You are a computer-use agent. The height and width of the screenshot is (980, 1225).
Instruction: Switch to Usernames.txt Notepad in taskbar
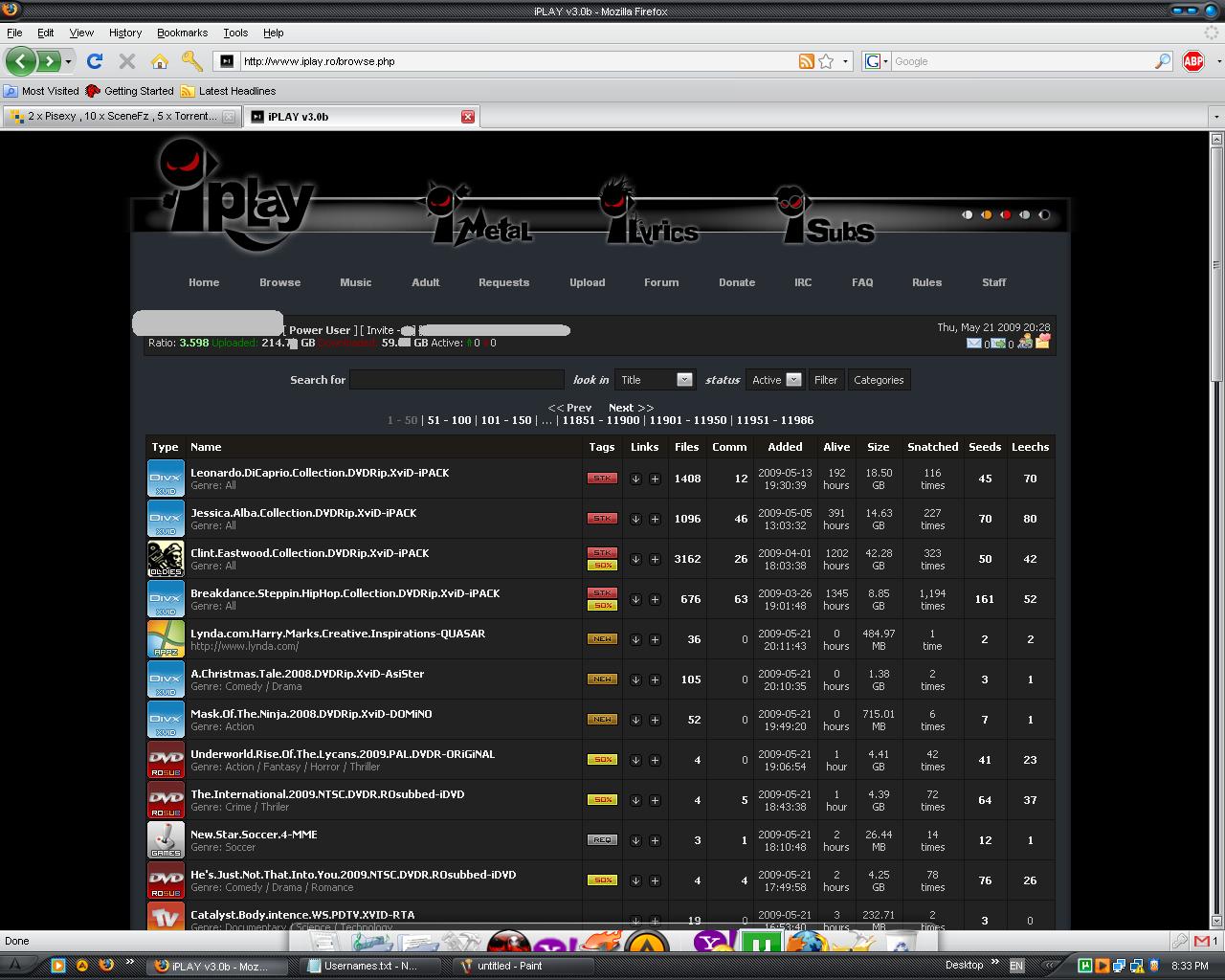pos(370,966)
